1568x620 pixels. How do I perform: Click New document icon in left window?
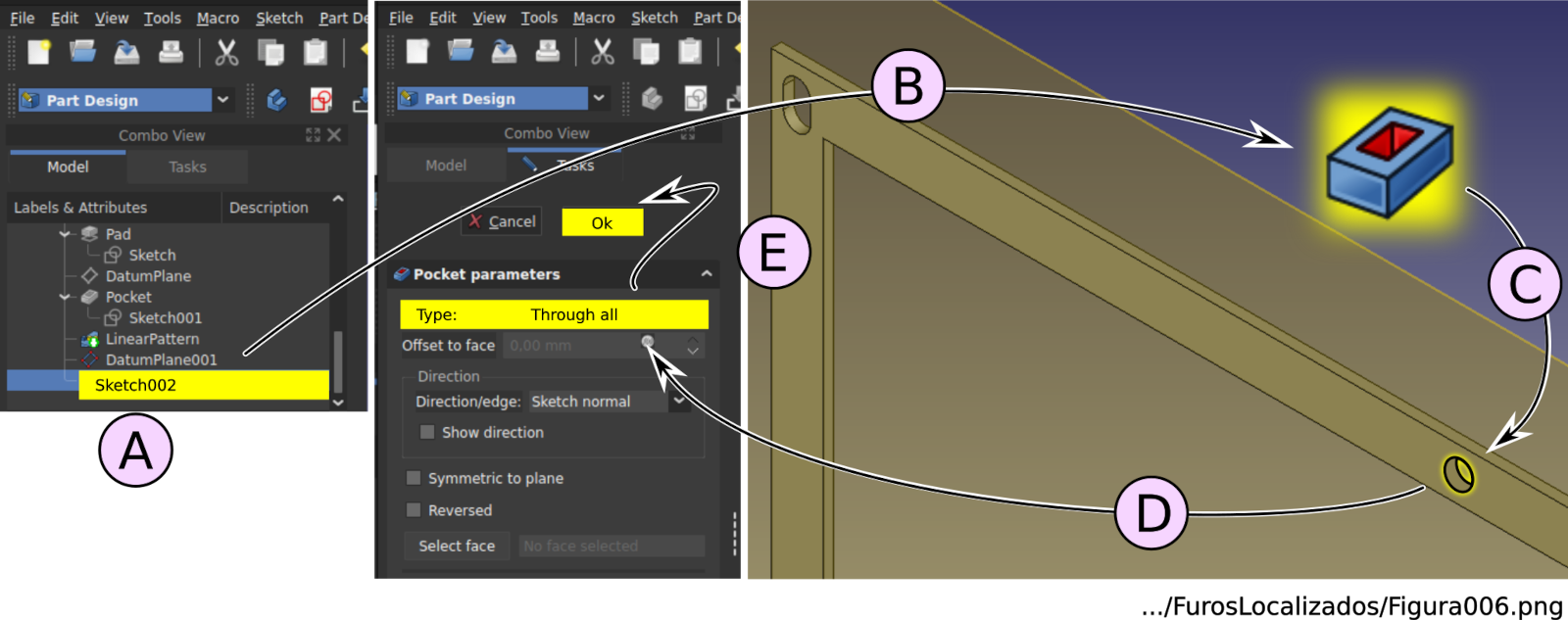[x=38, y=52]
